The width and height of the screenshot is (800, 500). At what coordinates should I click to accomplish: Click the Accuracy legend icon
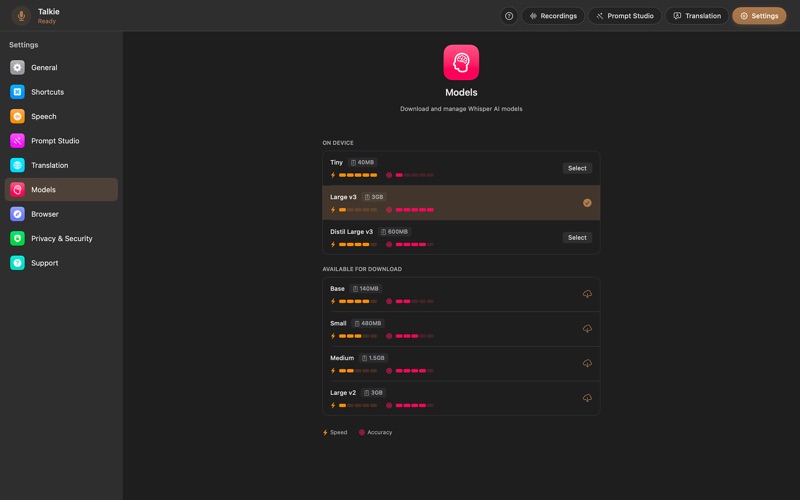[362, 432]
